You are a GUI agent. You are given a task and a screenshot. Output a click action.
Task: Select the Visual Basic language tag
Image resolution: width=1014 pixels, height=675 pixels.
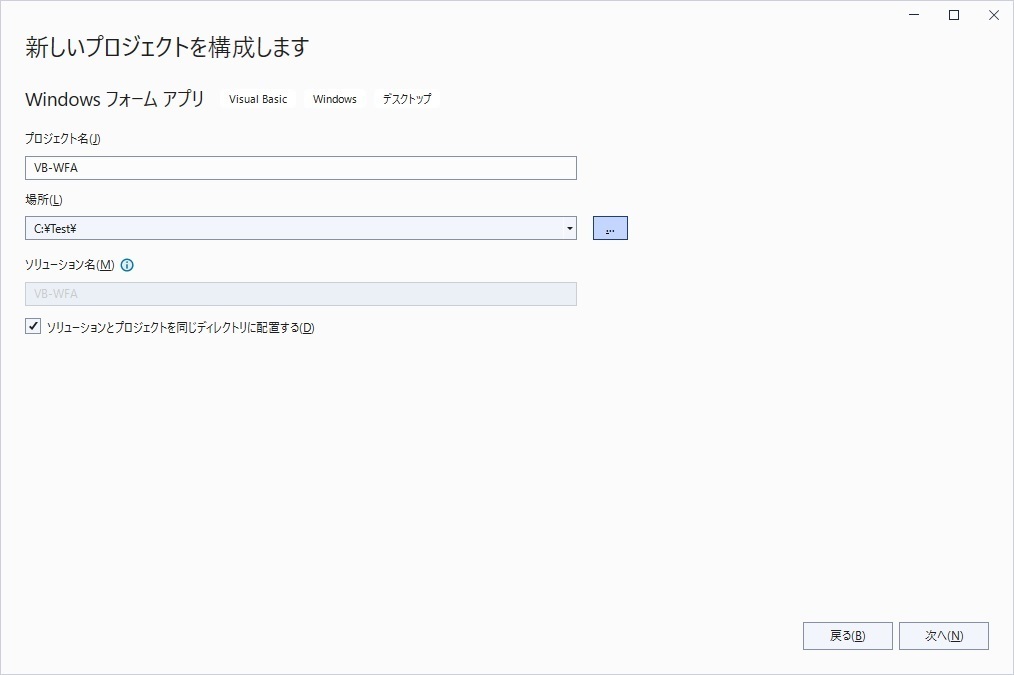click(257, 98)
